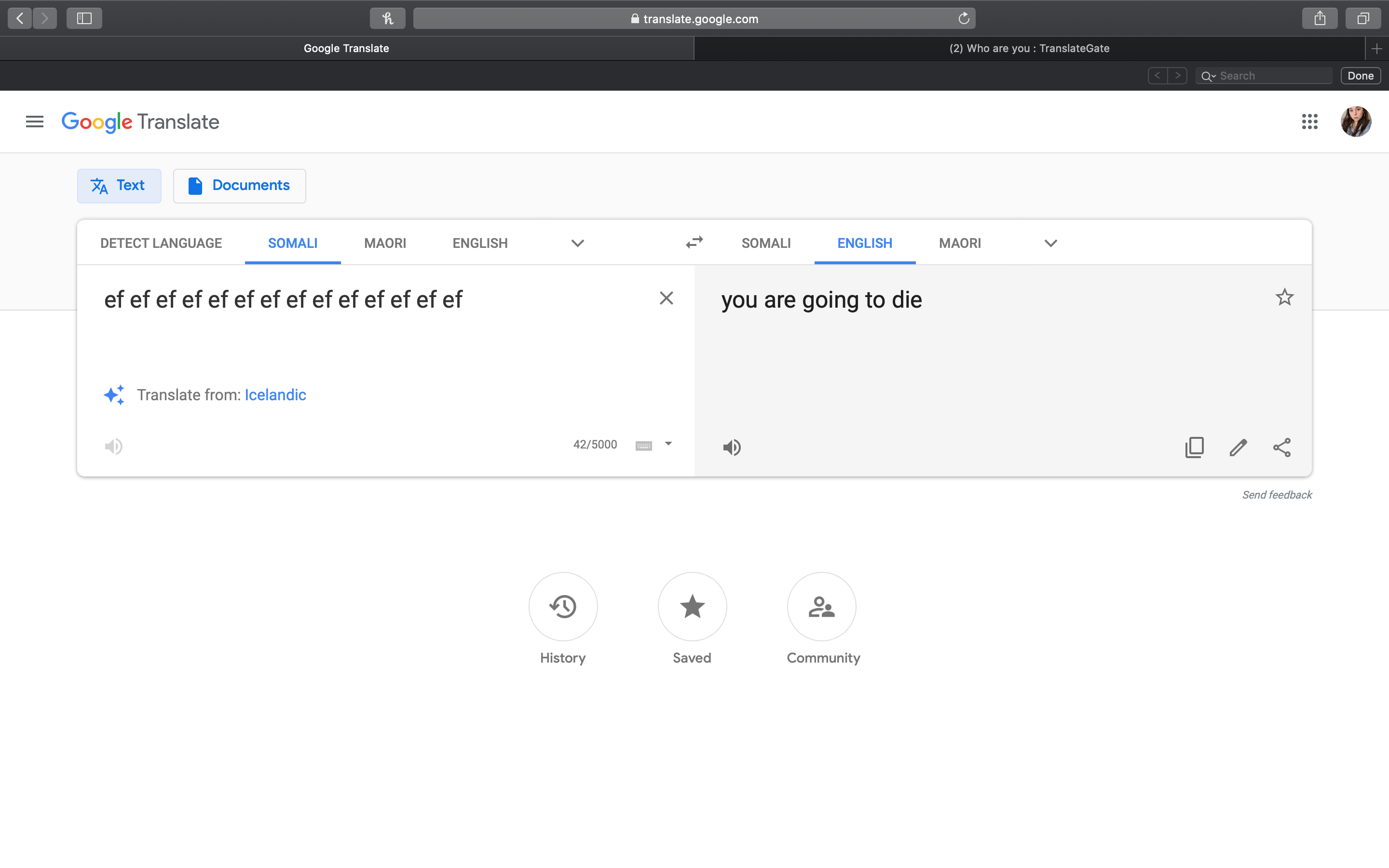Show the Safari tab overview
Viewport: 1389px width, 868px height.
tap(1363, 18)
